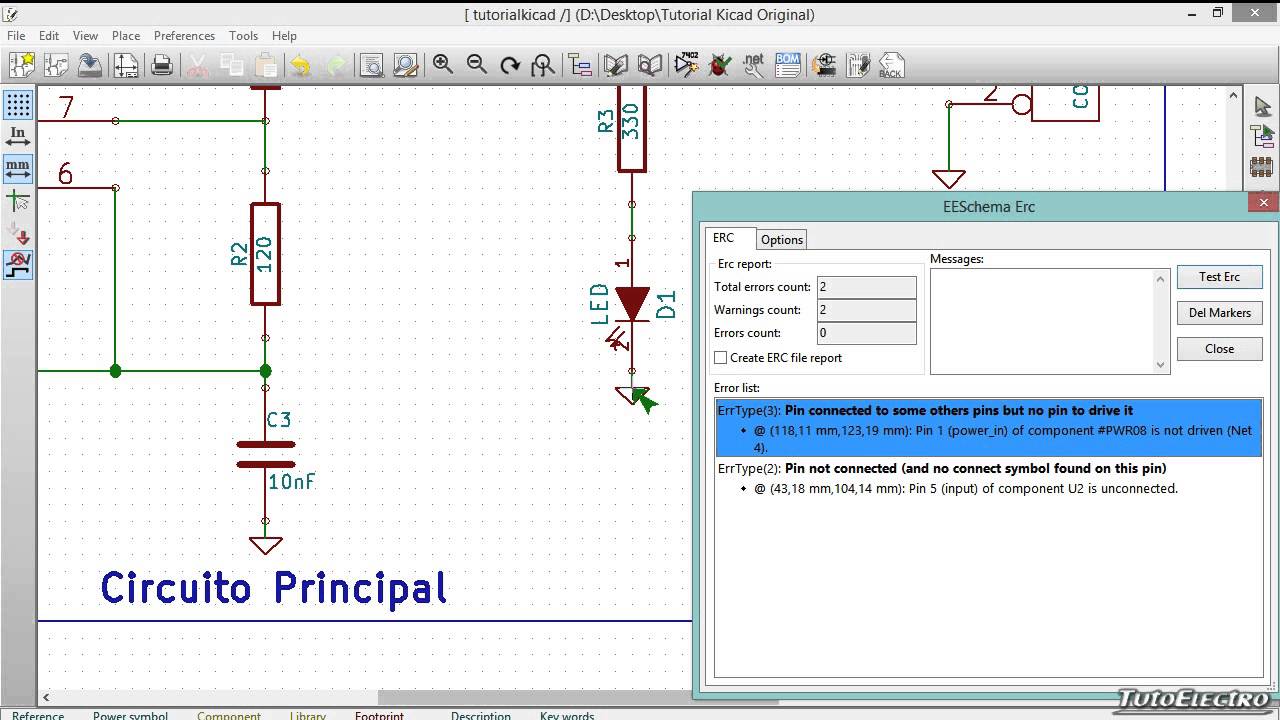Click the BACK import footprint icon
The height and width of the screenshot is (720, 1280).
click(891, 65)
